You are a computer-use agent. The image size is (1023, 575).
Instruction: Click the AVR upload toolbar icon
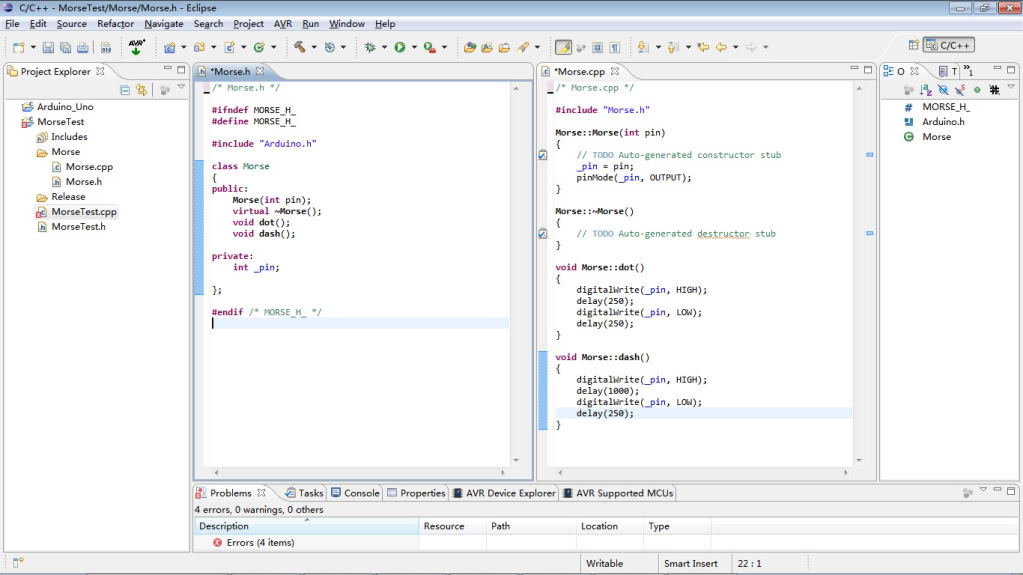tap(137, 47)
